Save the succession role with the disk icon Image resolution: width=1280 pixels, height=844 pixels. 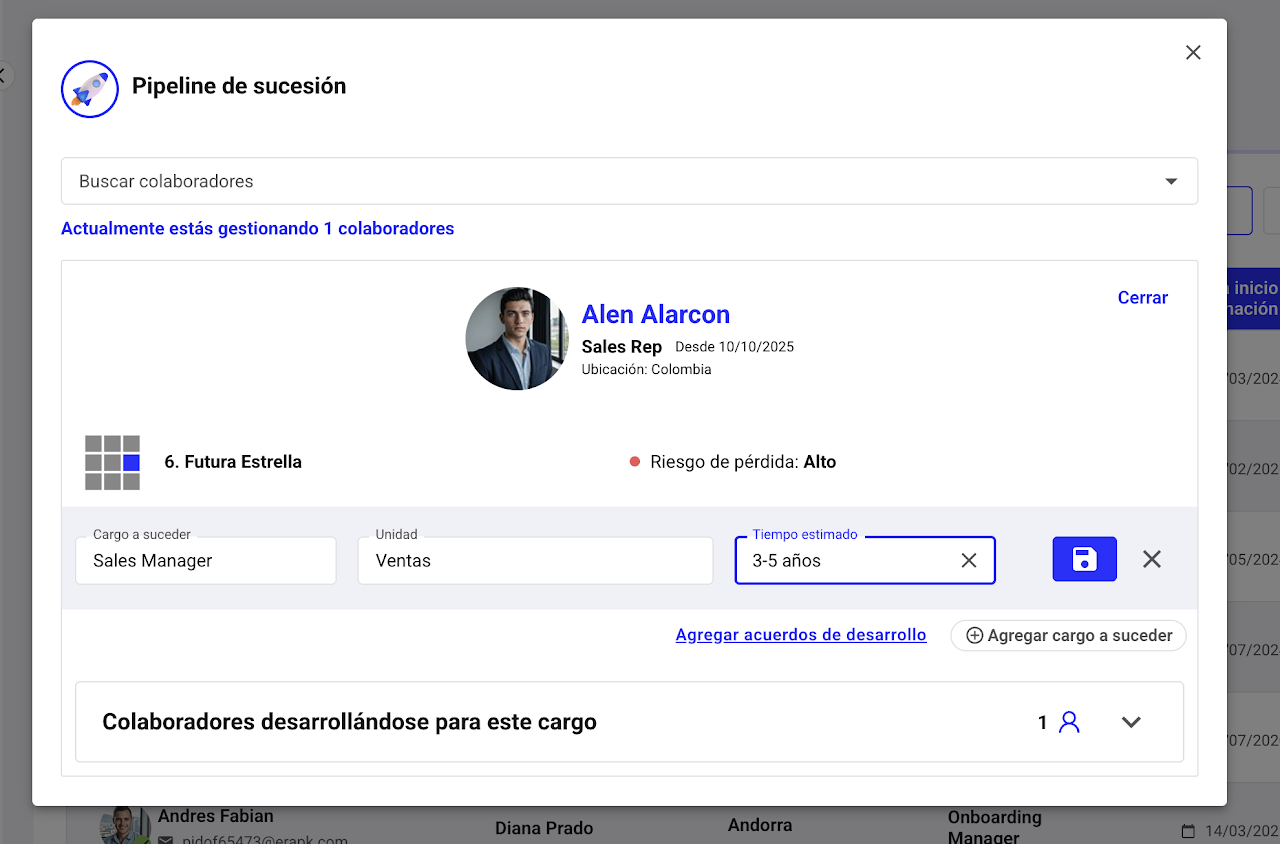point(1084,559)
